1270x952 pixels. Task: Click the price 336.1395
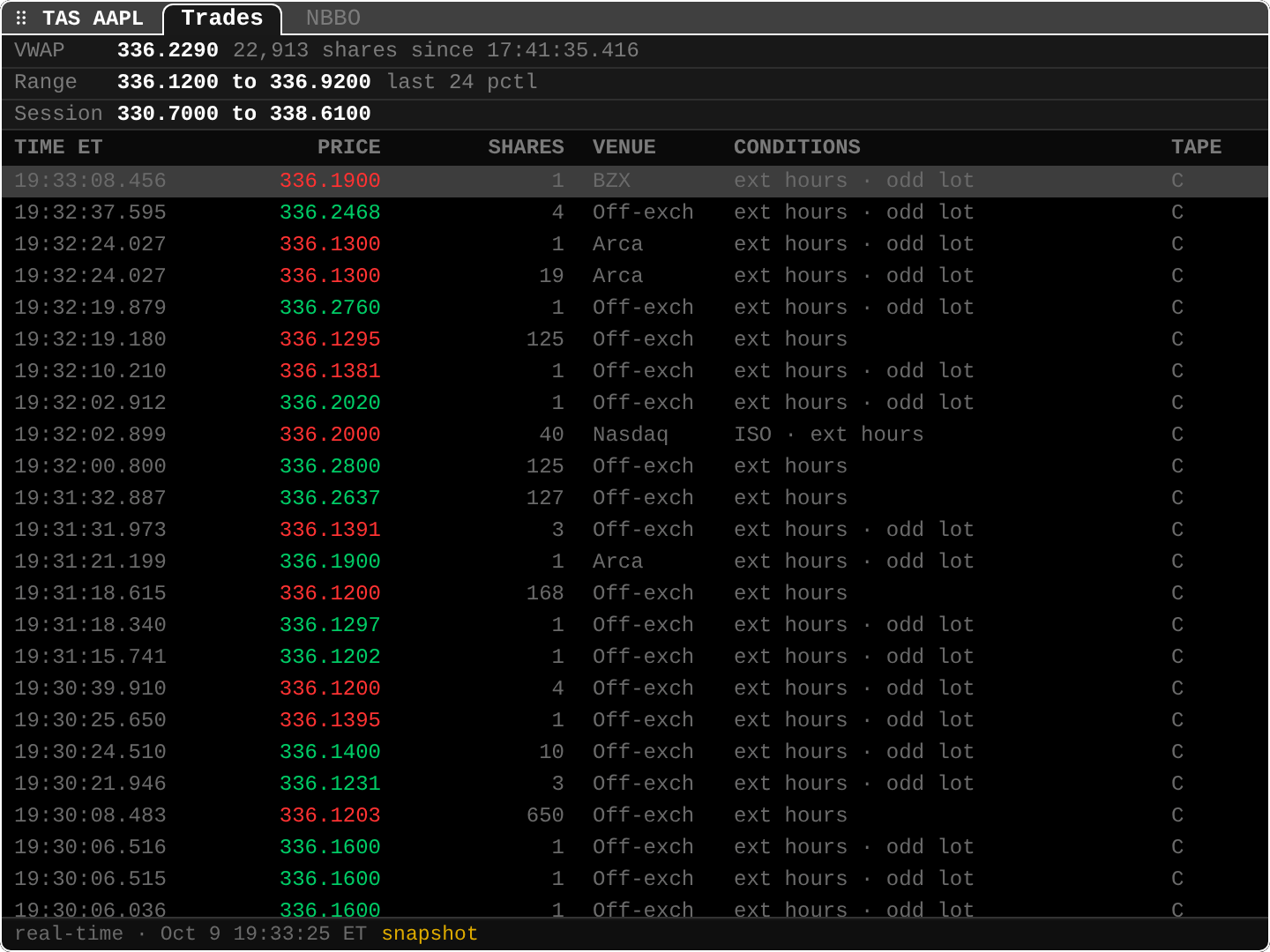[330, 720]
